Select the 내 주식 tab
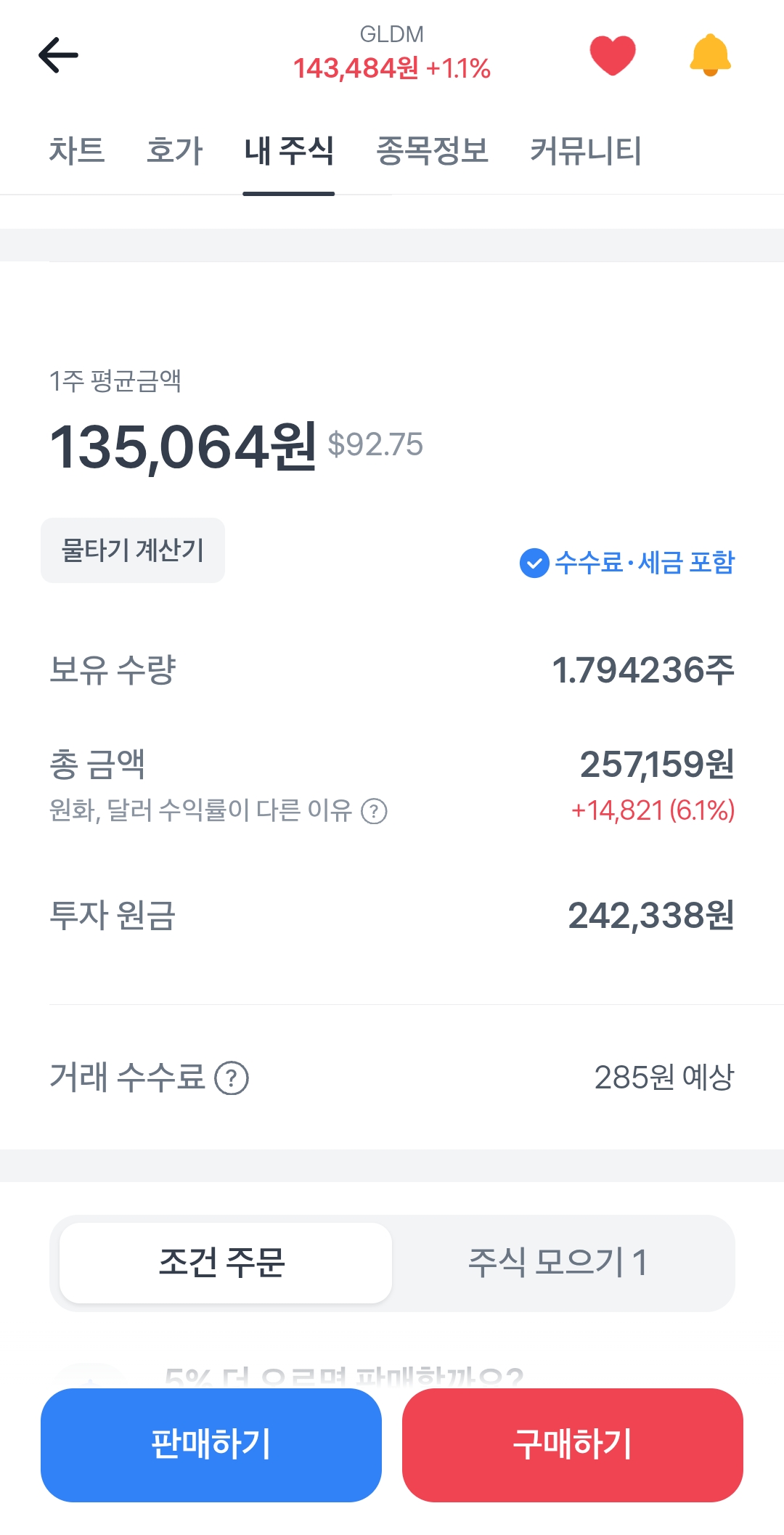784x1535 pixels. click(289, 151)
